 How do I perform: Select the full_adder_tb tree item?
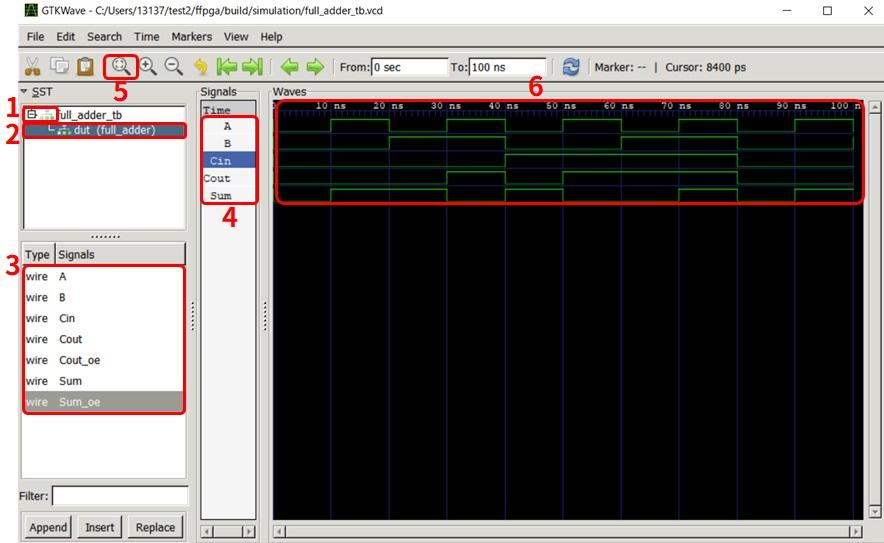tap(89, 115)
